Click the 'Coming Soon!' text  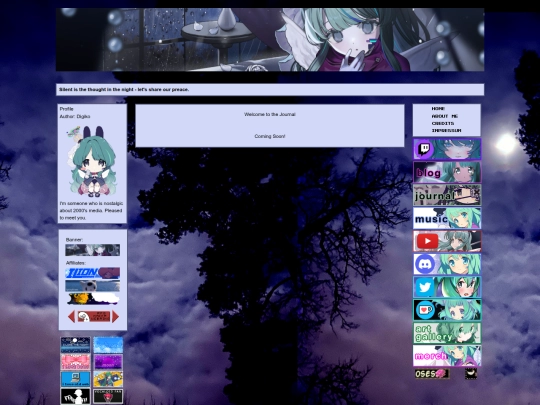click(270, 136)
